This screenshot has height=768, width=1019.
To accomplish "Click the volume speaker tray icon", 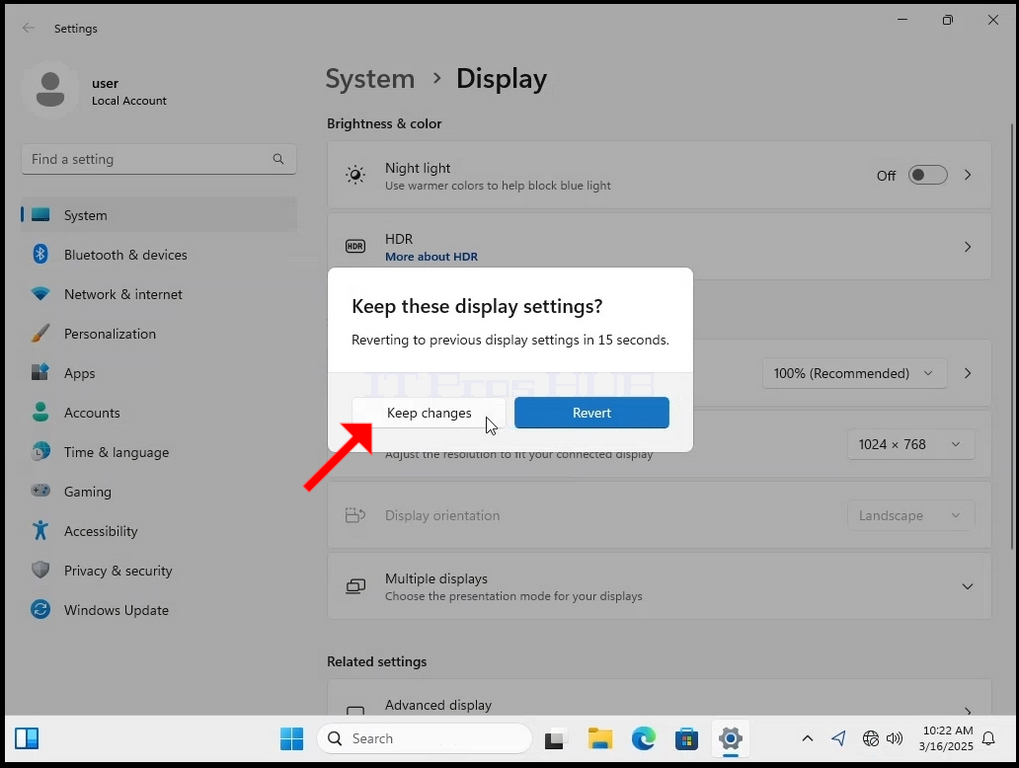I will pyautogui.click(x=895, y=739).
